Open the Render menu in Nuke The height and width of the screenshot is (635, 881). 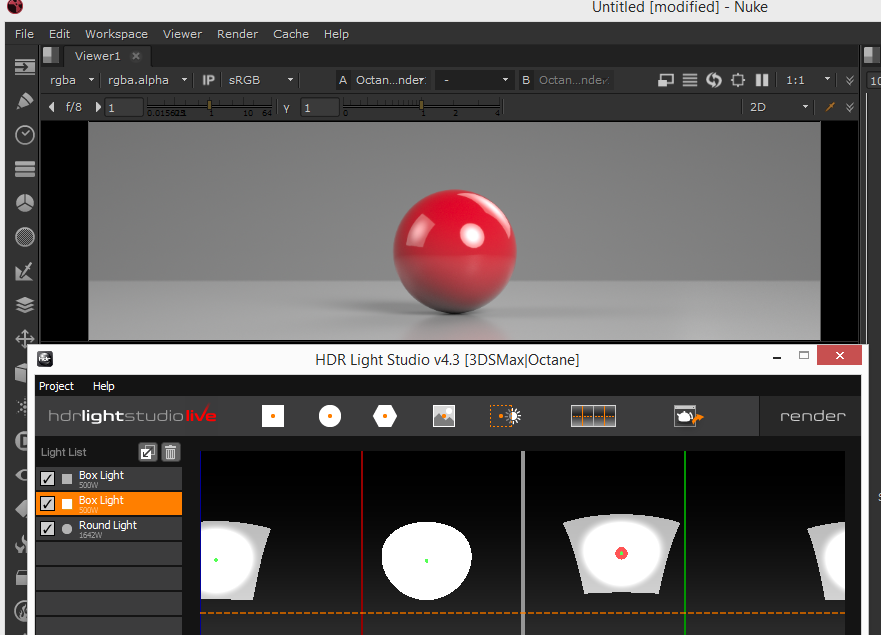tap(237, 34)
